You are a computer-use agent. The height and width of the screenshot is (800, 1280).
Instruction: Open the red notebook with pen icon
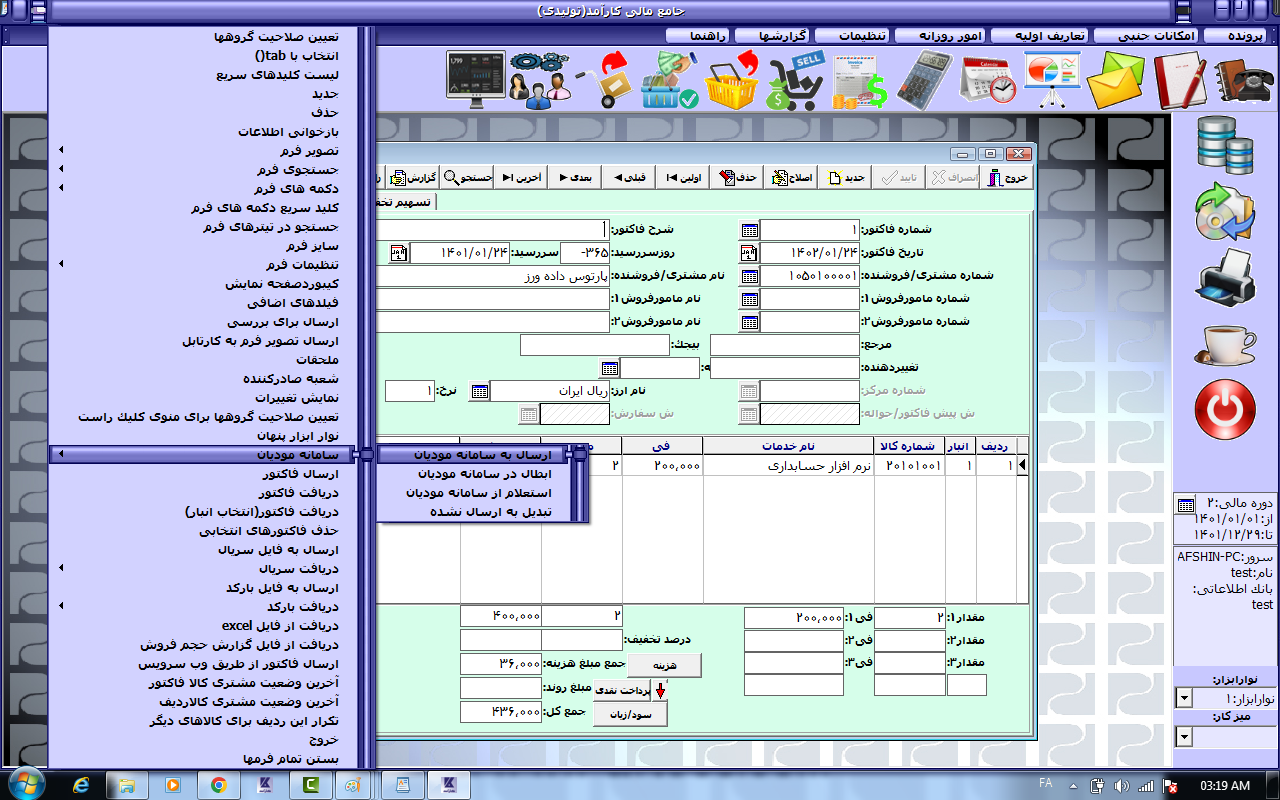[x=1180, y=80]
